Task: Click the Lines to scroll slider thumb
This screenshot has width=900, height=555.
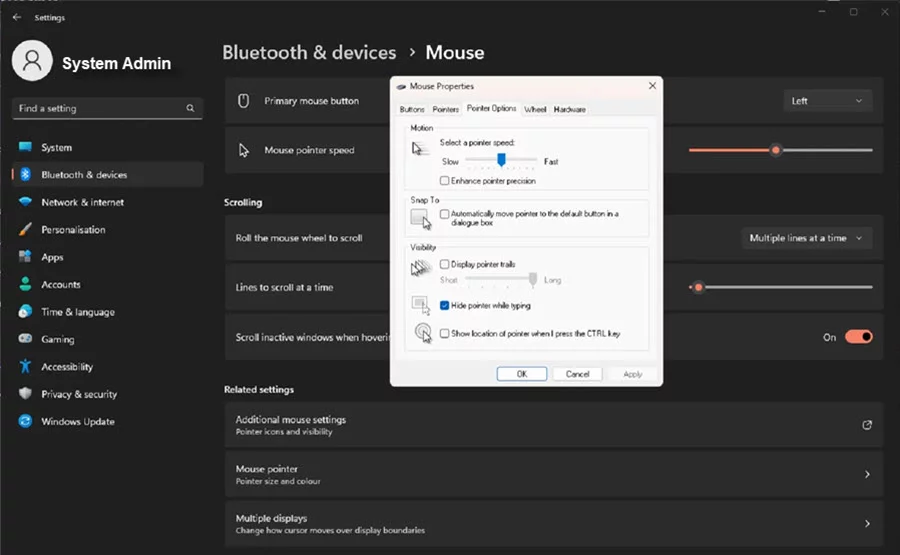Action: (x=698, y=287)
